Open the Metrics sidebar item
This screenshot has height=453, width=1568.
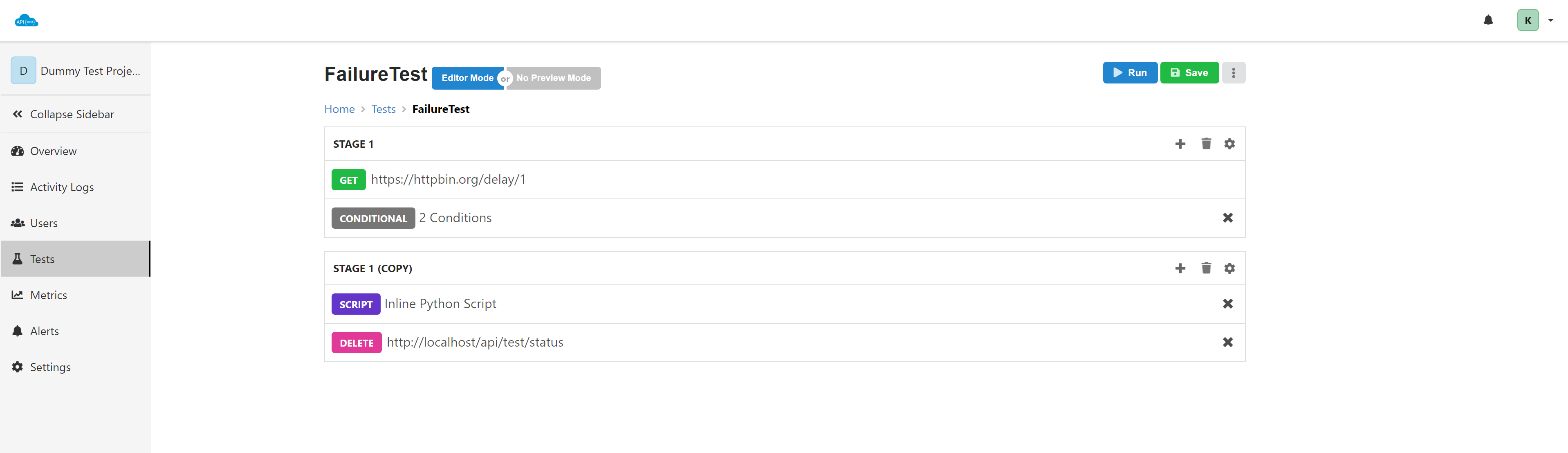tap(48, 295)
